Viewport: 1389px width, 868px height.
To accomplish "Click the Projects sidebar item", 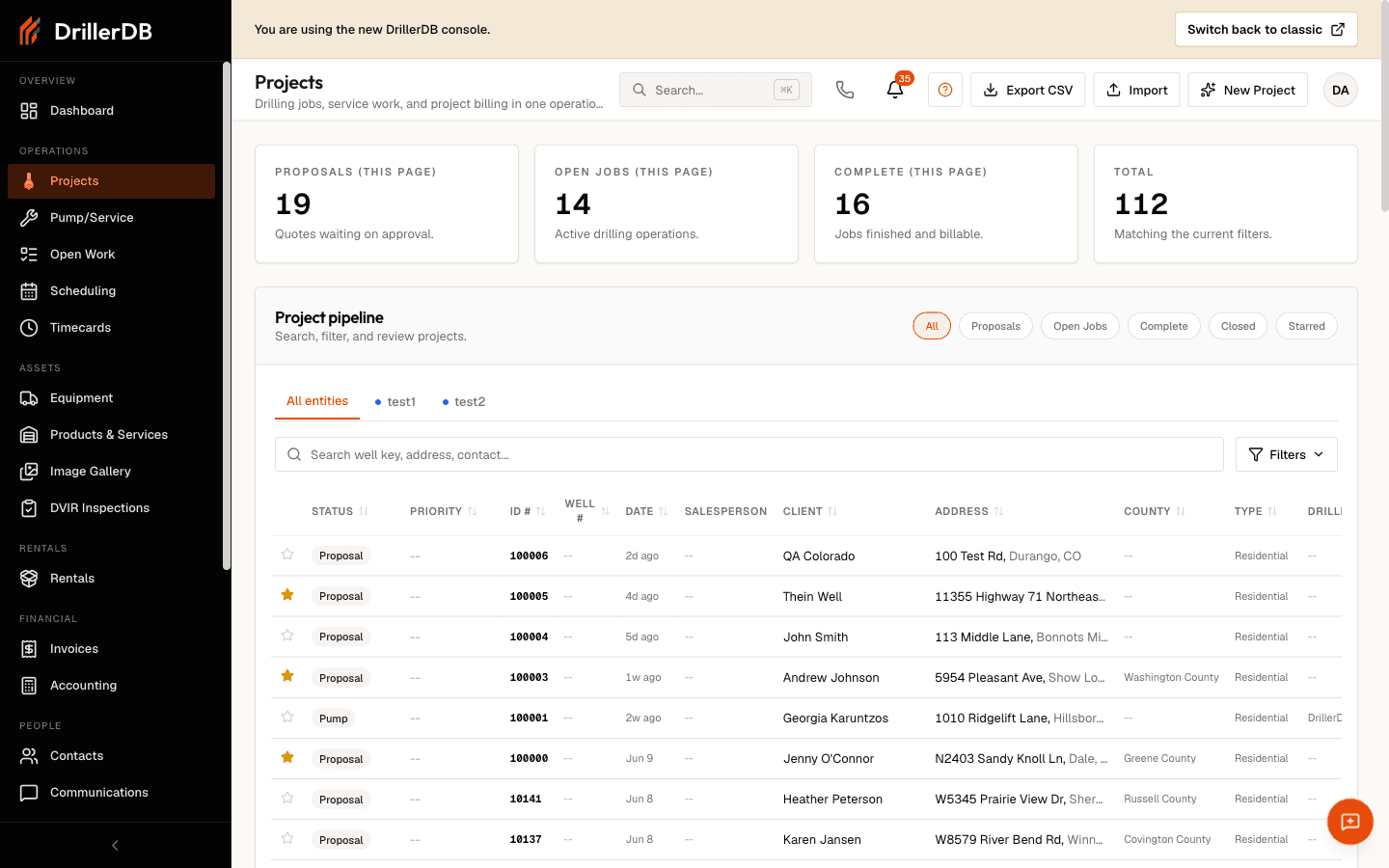I will [x=111, y=181].
